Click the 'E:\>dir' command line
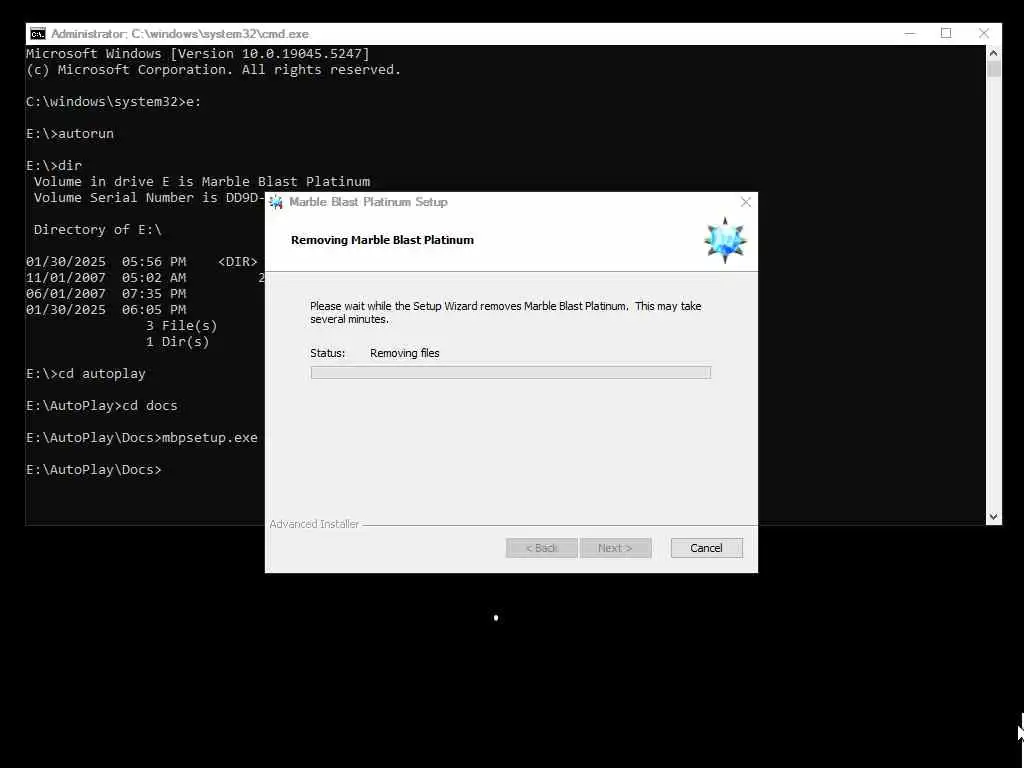 click(x=54, y=165)
